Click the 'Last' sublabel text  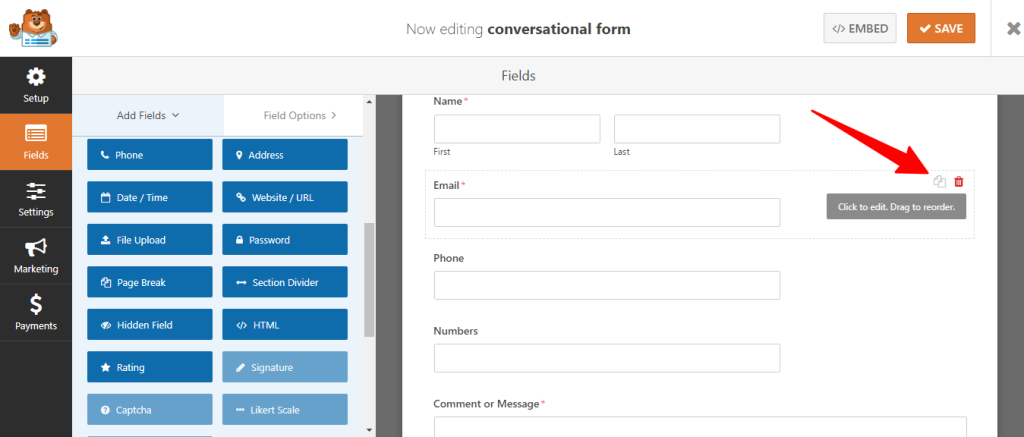coord(622,152)
